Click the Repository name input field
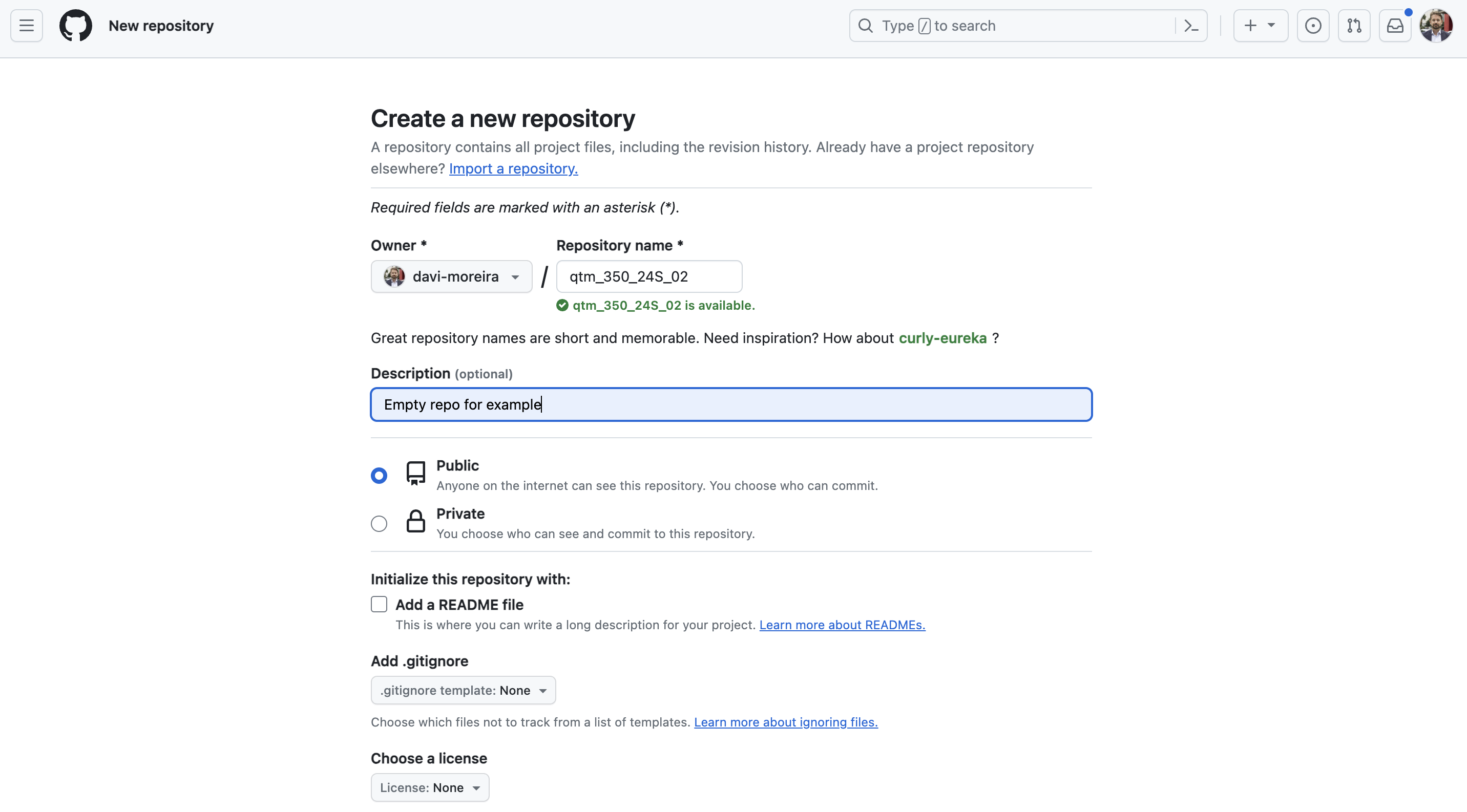This screenshot has height=812, width=1467. point(648,276)
